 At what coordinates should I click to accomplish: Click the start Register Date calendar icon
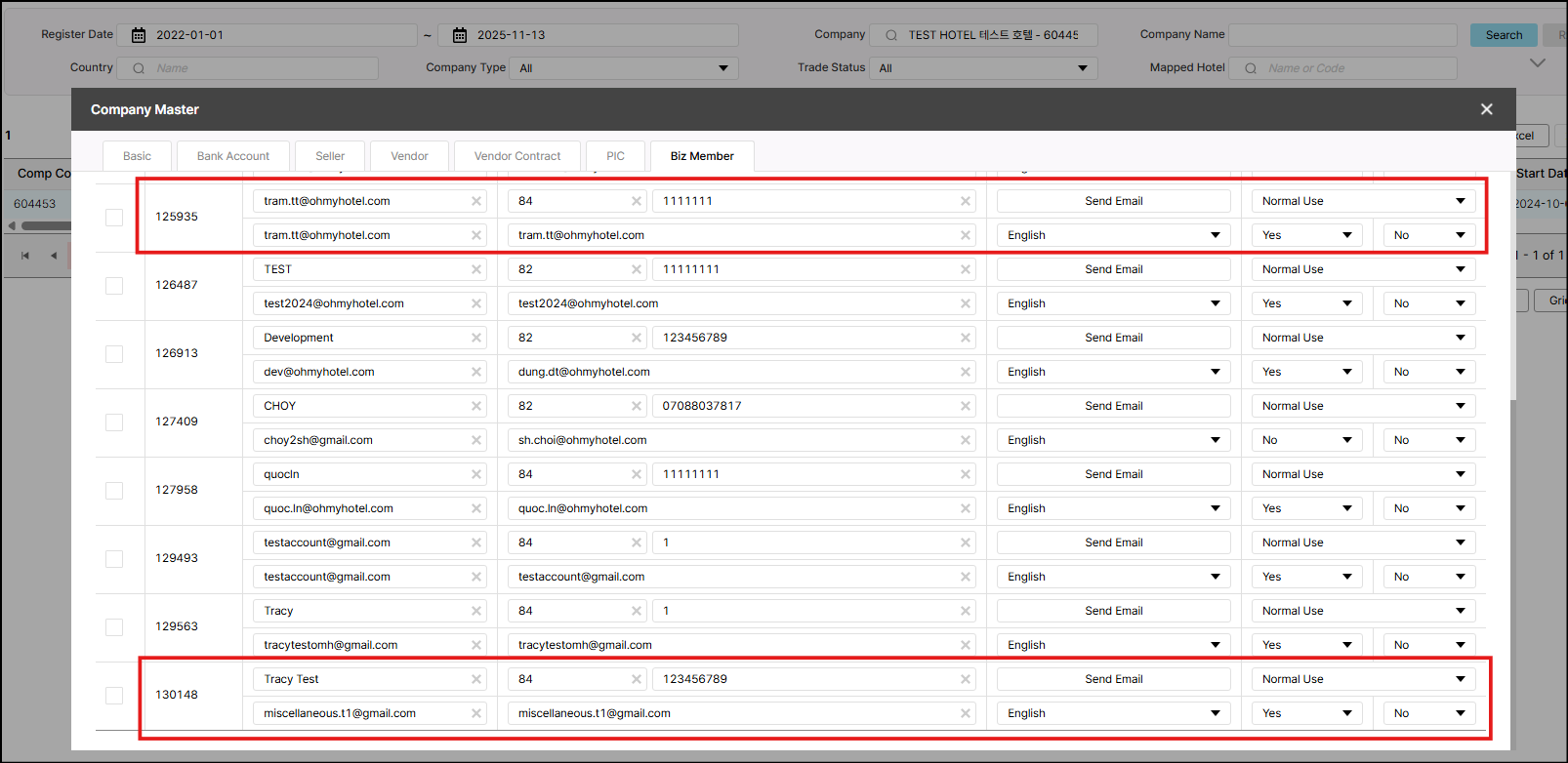139,35
